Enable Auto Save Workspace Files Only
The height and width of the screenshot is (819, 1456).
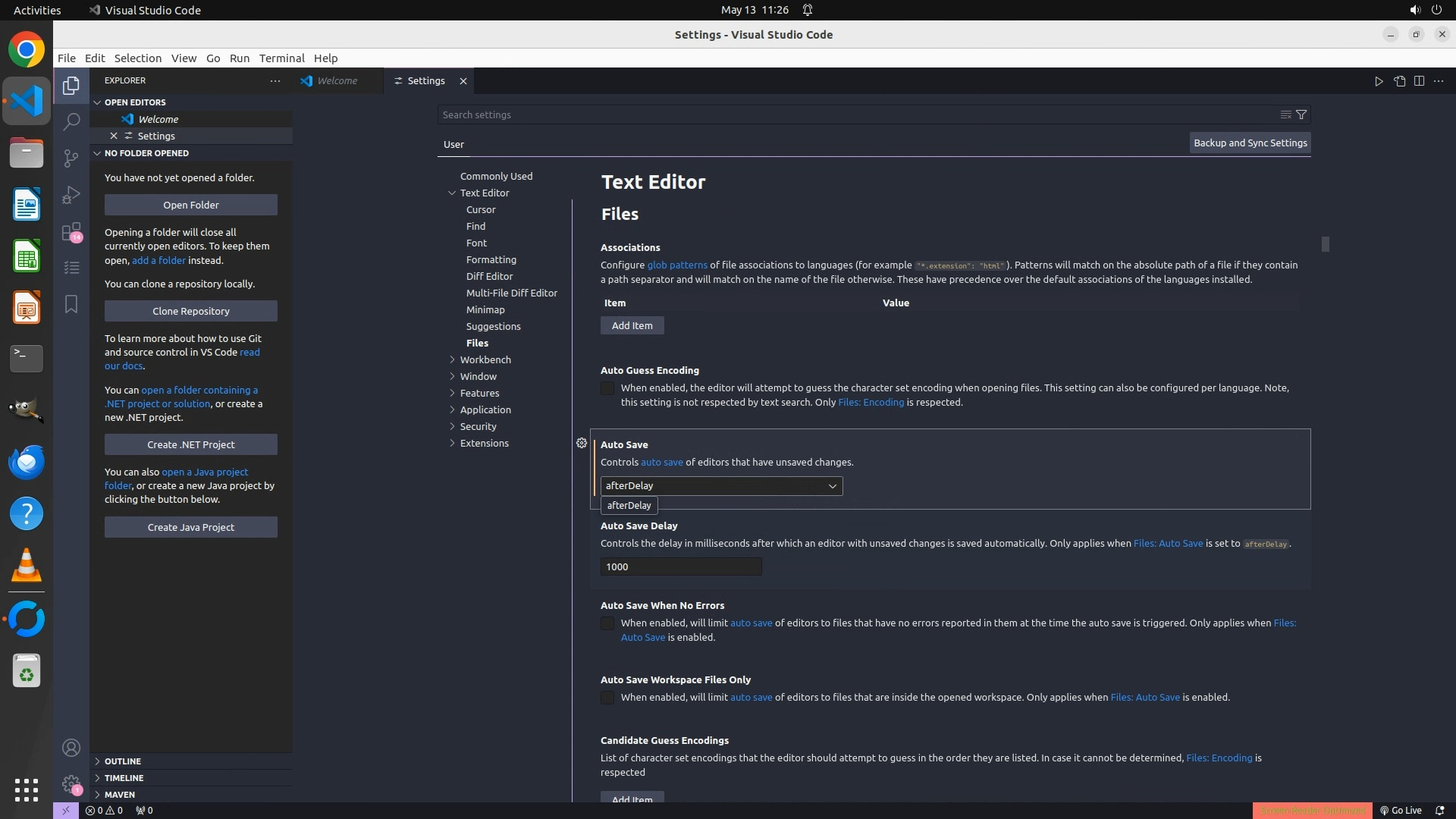pyautogui.click(x=607, y=698)
